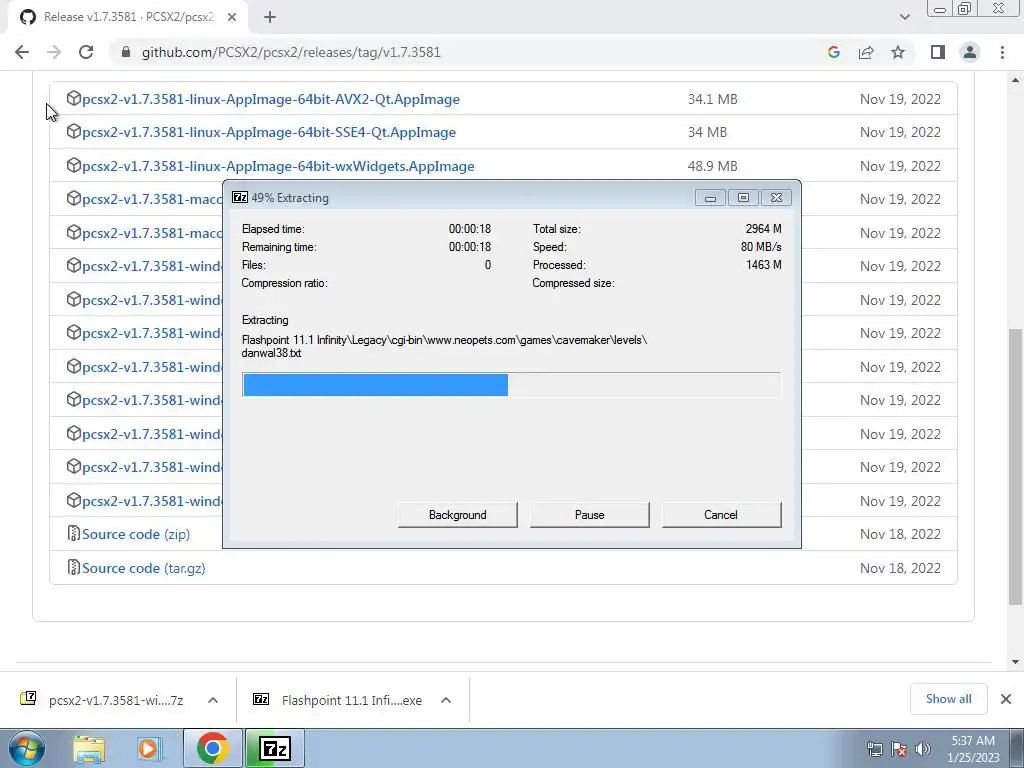Show all downloads
Screen dimensions: 1024x768
(x=948, y=699)
